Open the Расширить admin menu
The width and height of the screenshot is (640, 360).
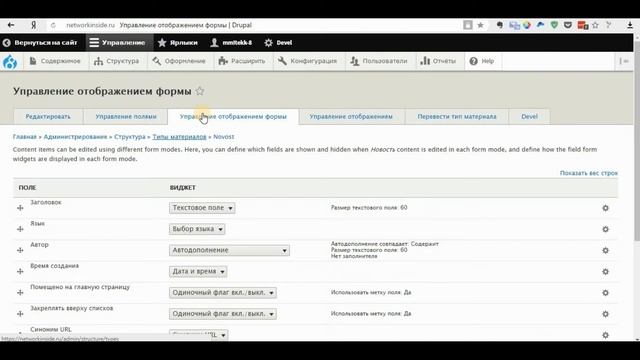point(242,61)
